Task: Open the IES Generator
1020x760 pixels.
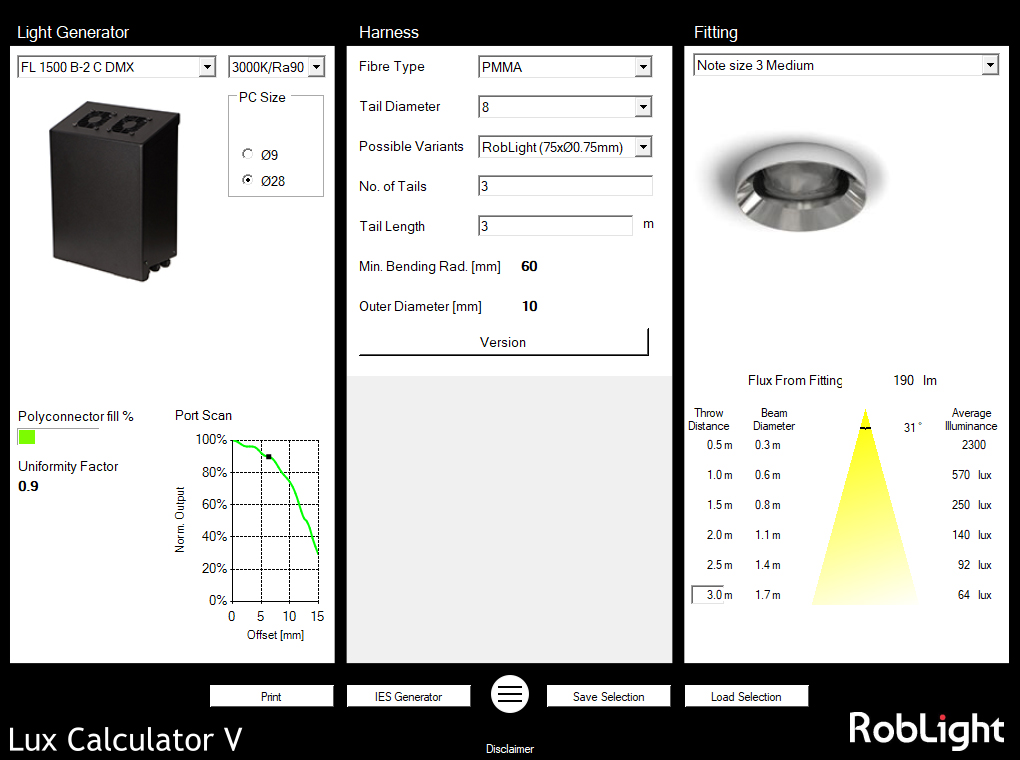Action: [x=409, y=696]
